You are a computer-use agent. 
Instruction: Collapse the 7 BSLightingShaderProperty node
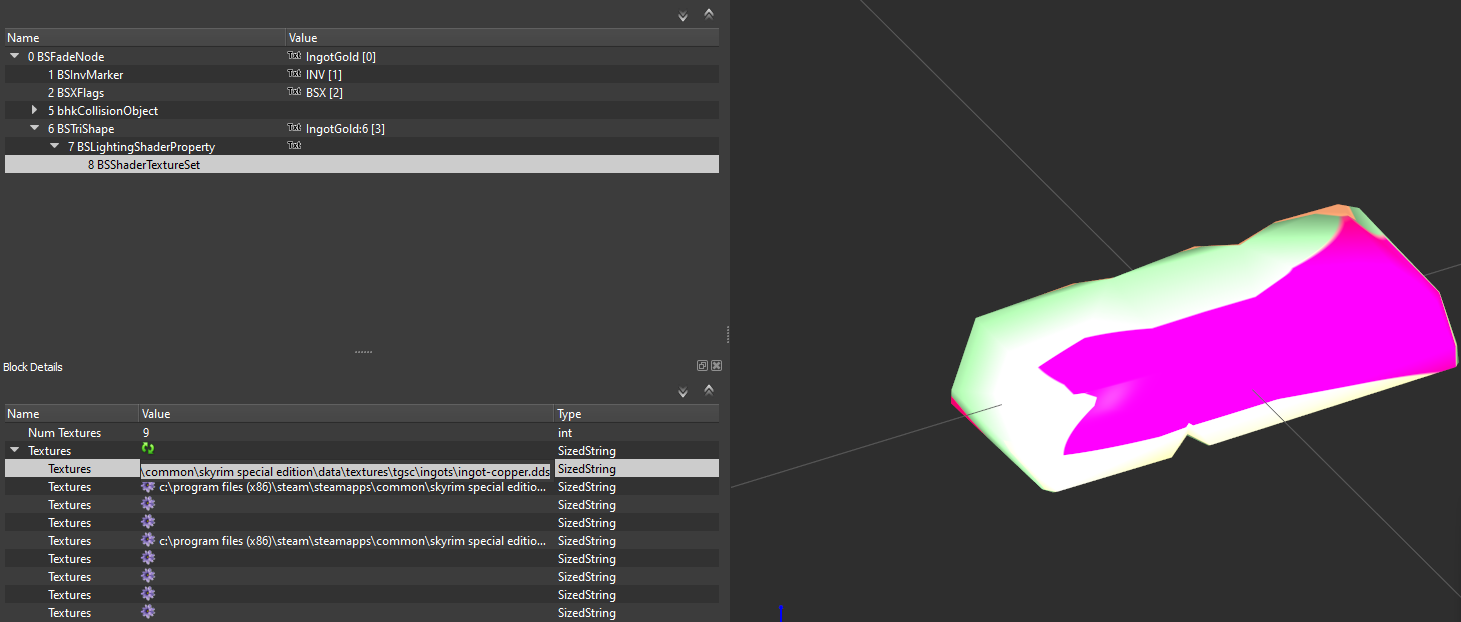[x=55, y=147]
